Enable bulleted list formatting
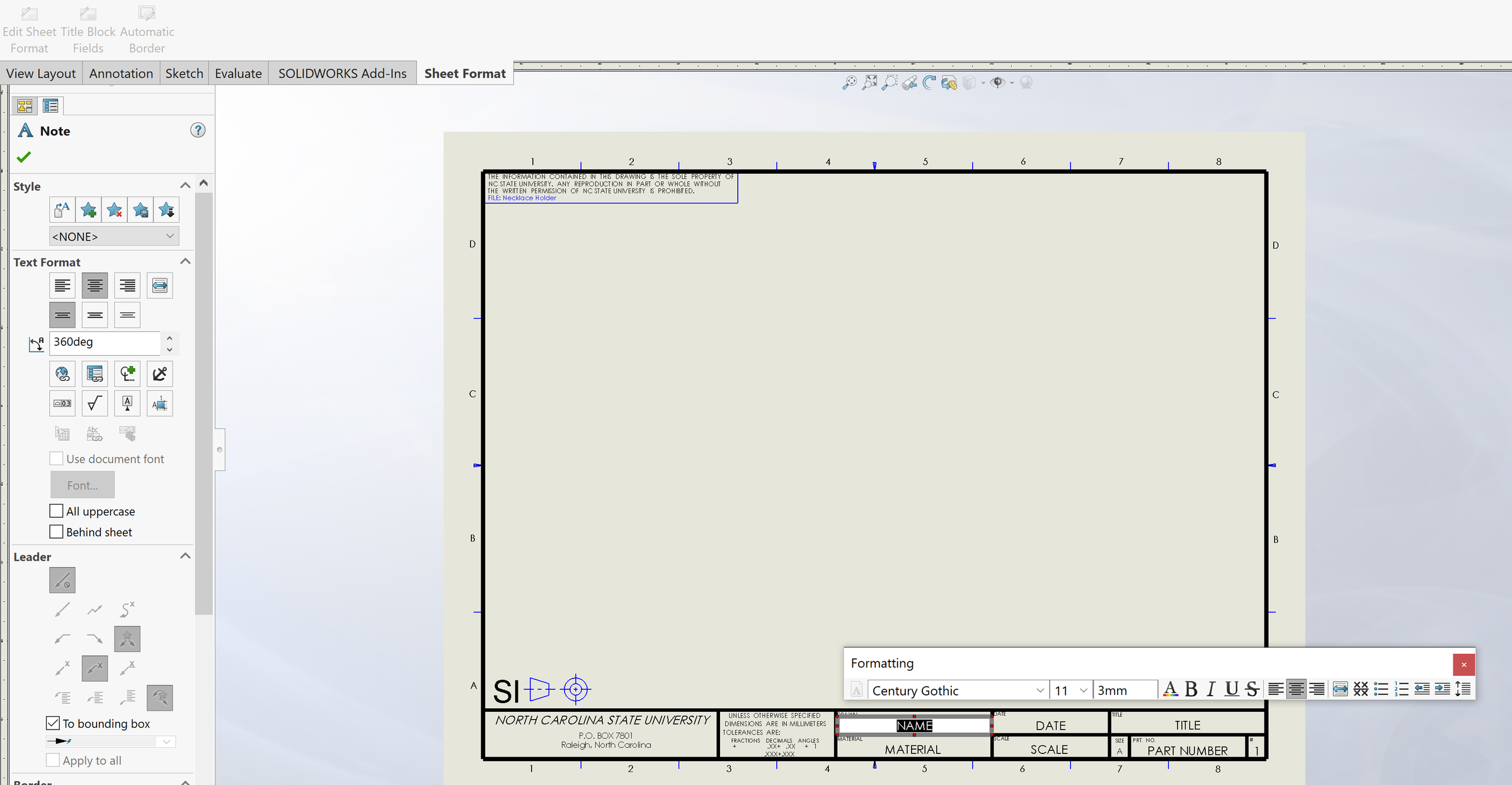 coord(1381,689)
